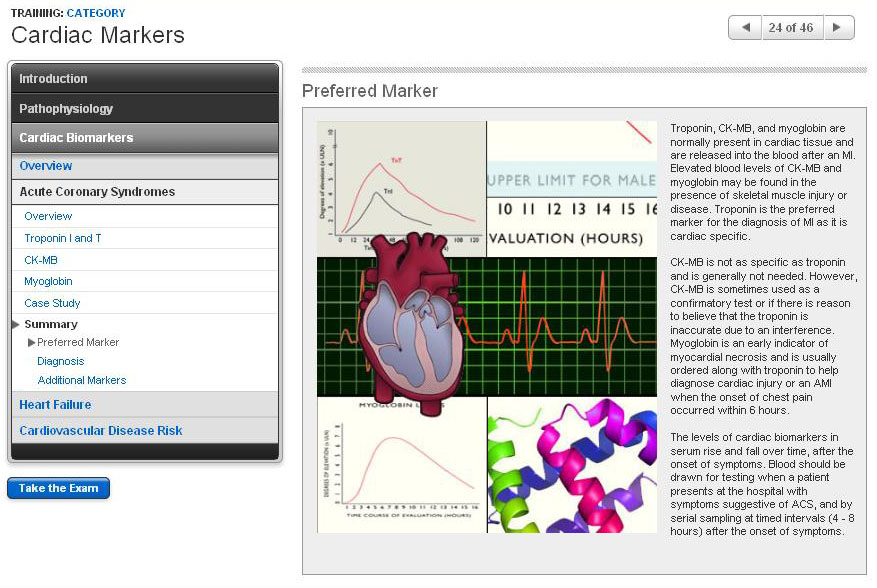Click the Preferred Marker arrow indicator

tap(31, 343)
